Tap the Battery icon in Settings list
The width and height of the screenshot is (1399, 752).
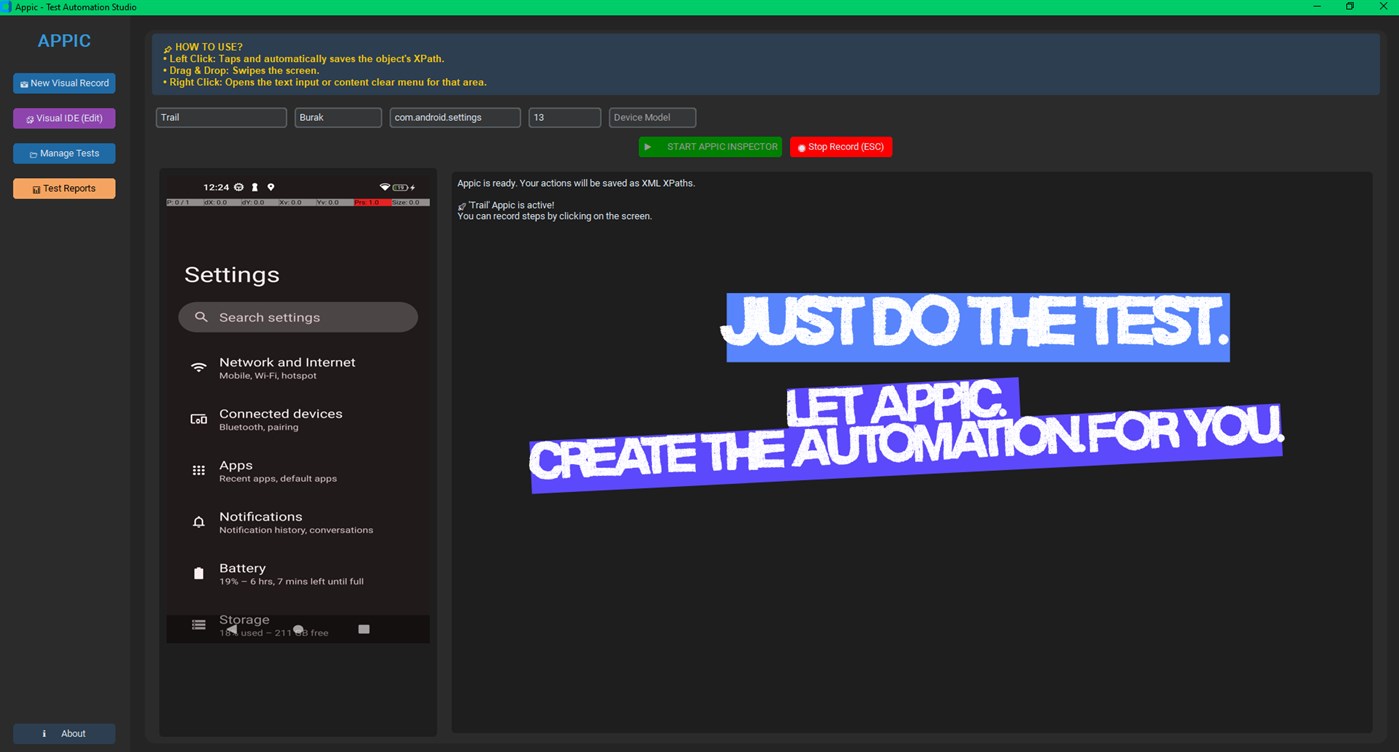(199, 573)
